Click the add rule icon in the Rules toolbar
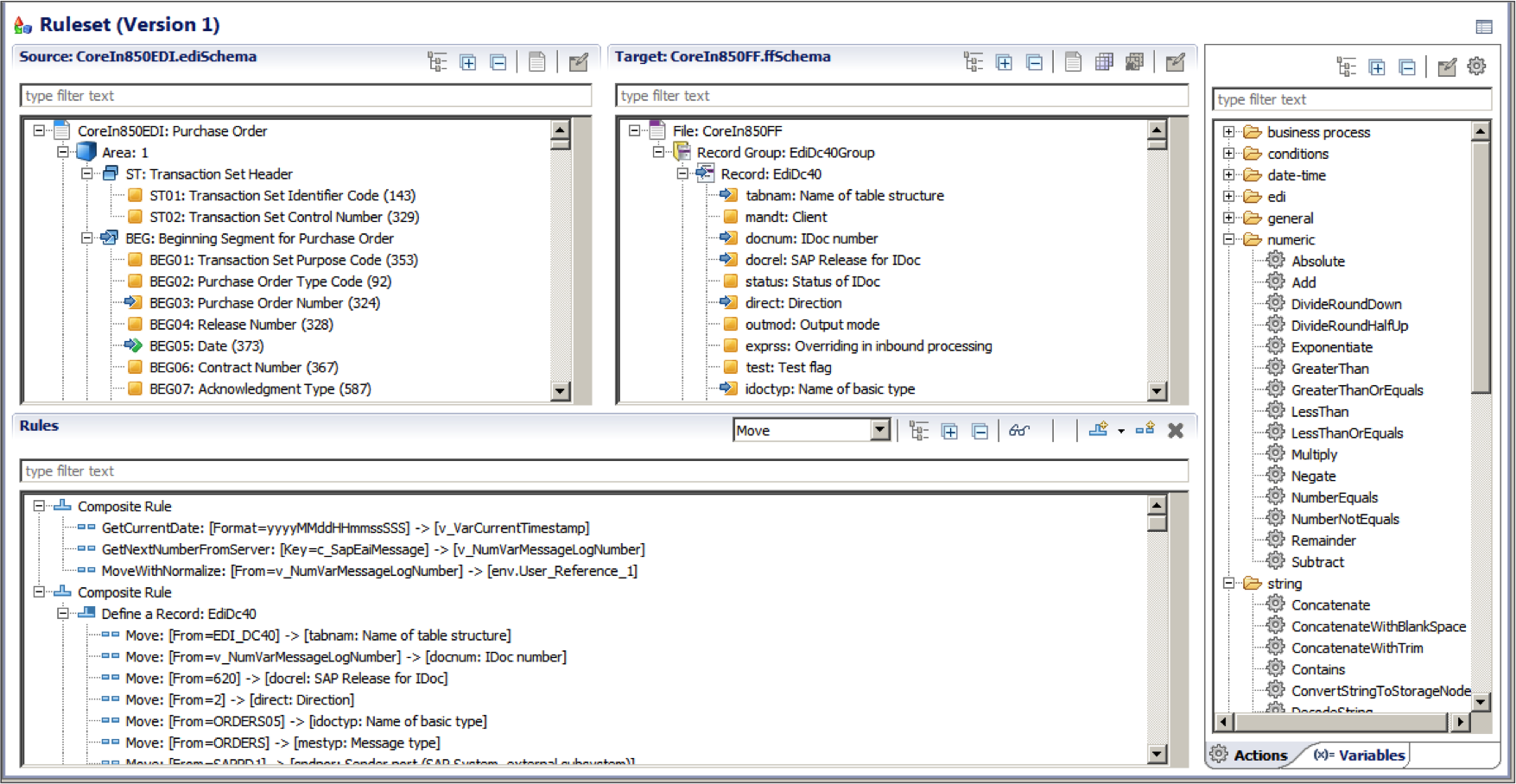The image size is (1516, 784). click(x=1145, y=429)
